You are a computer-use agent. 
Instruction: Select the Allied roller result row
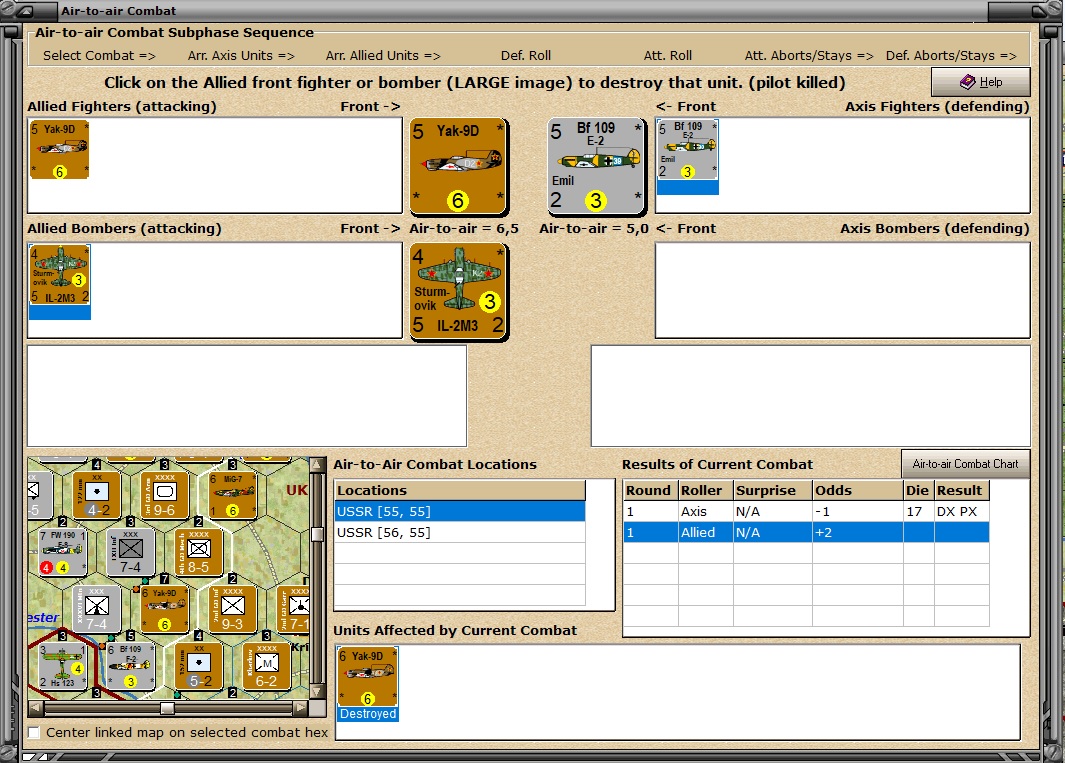pos(806,532)
